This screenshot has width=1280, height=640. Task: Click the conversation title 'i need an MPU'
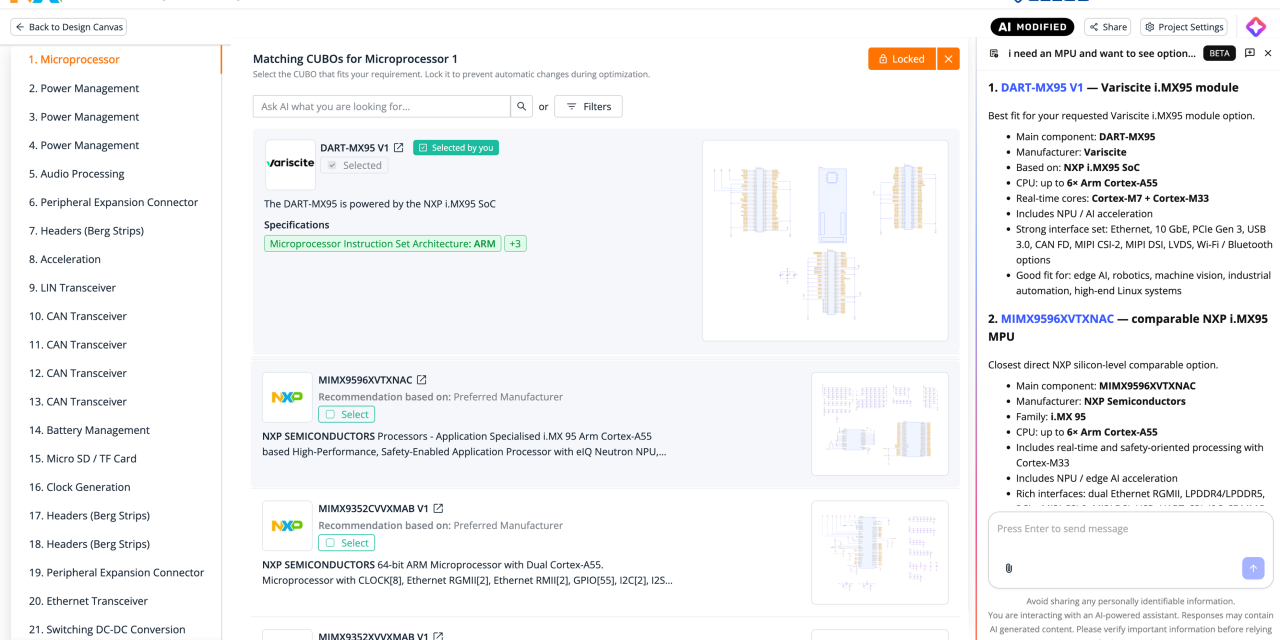click(1101, 53)
